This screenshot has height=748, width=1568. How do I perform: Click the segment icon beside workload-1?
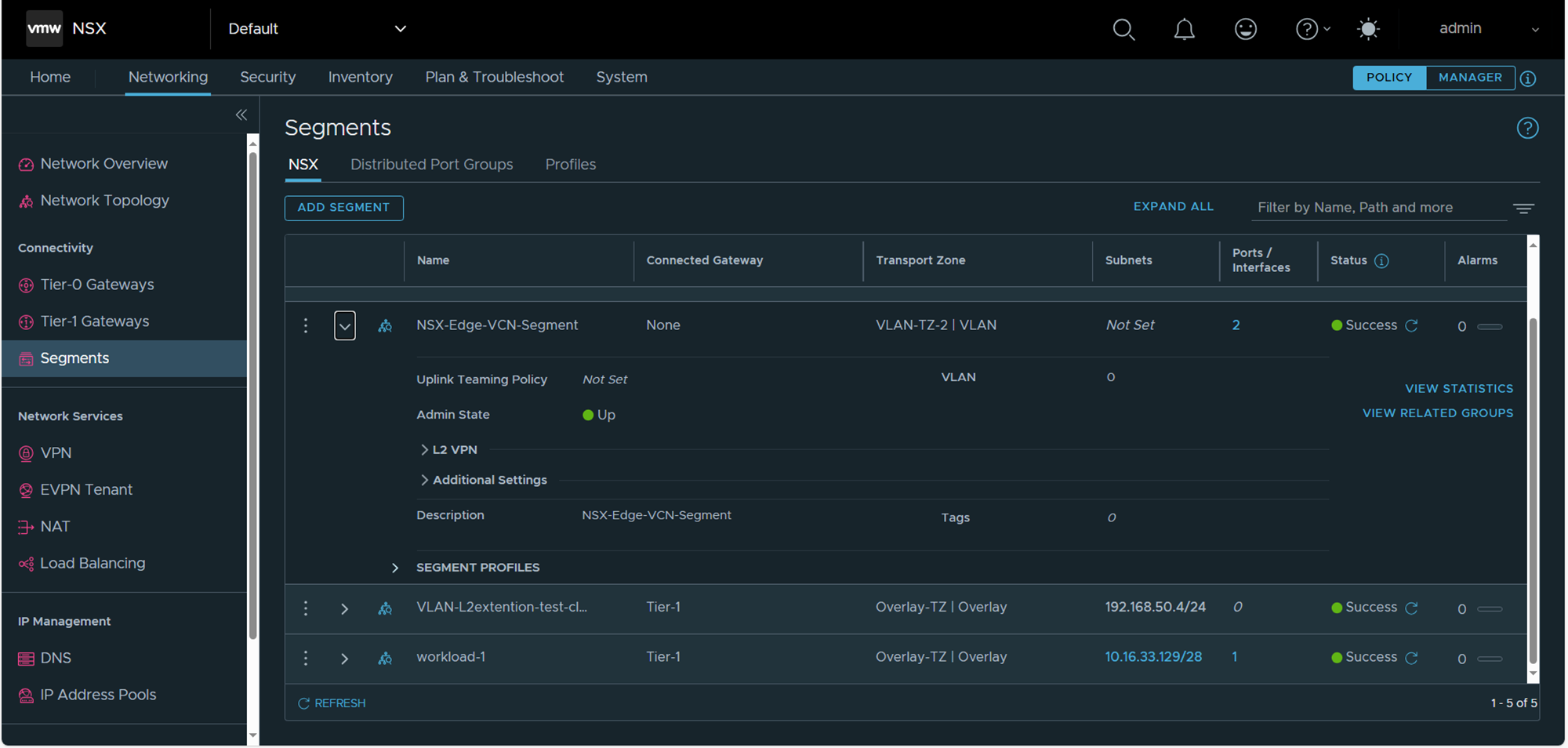(x=385, y=658)
